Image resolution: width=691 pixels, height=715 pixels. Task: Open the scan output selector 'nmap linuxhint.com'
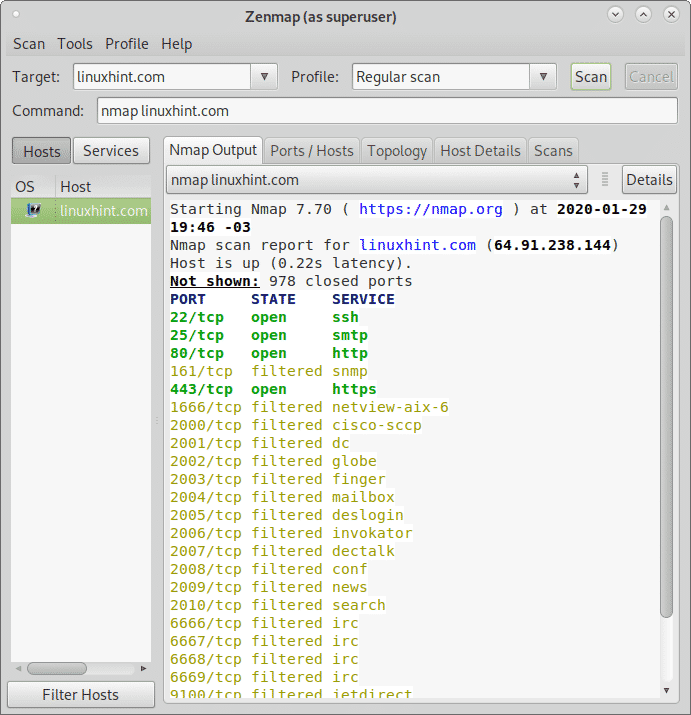[376, 180]
